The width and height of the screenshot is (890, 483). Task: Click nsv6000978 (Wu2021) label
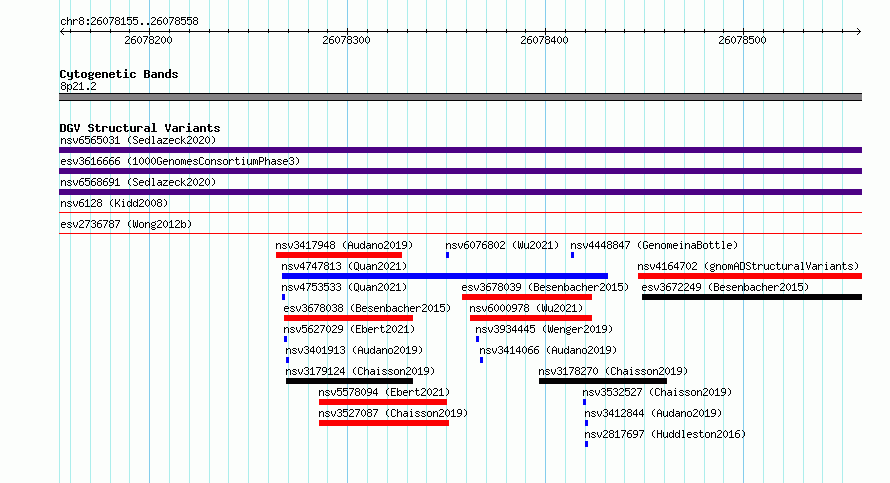[x=526, y=308]
